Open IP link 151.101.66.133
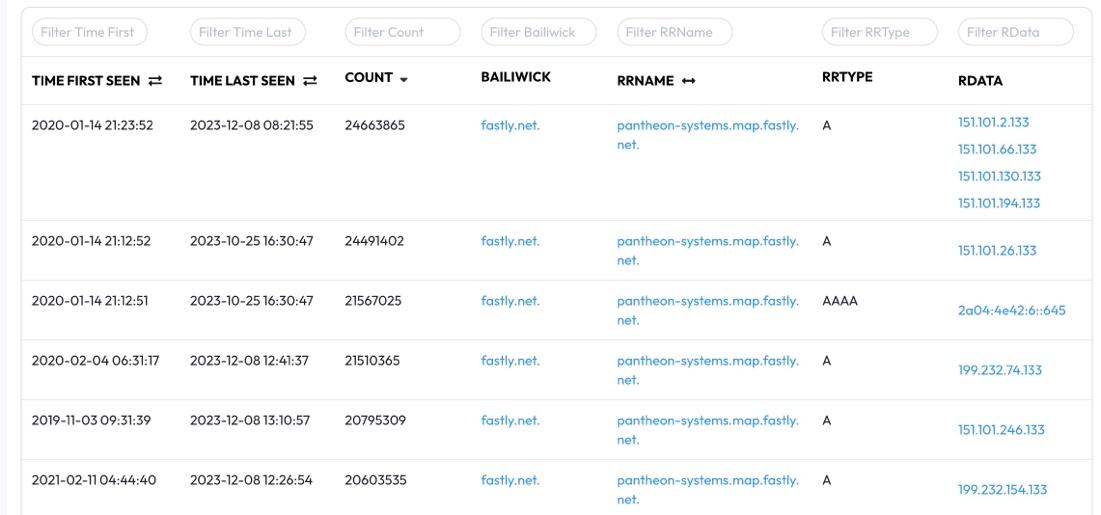Image resolution: width=1101 pixels, height=515 pixels. point(997,149)
